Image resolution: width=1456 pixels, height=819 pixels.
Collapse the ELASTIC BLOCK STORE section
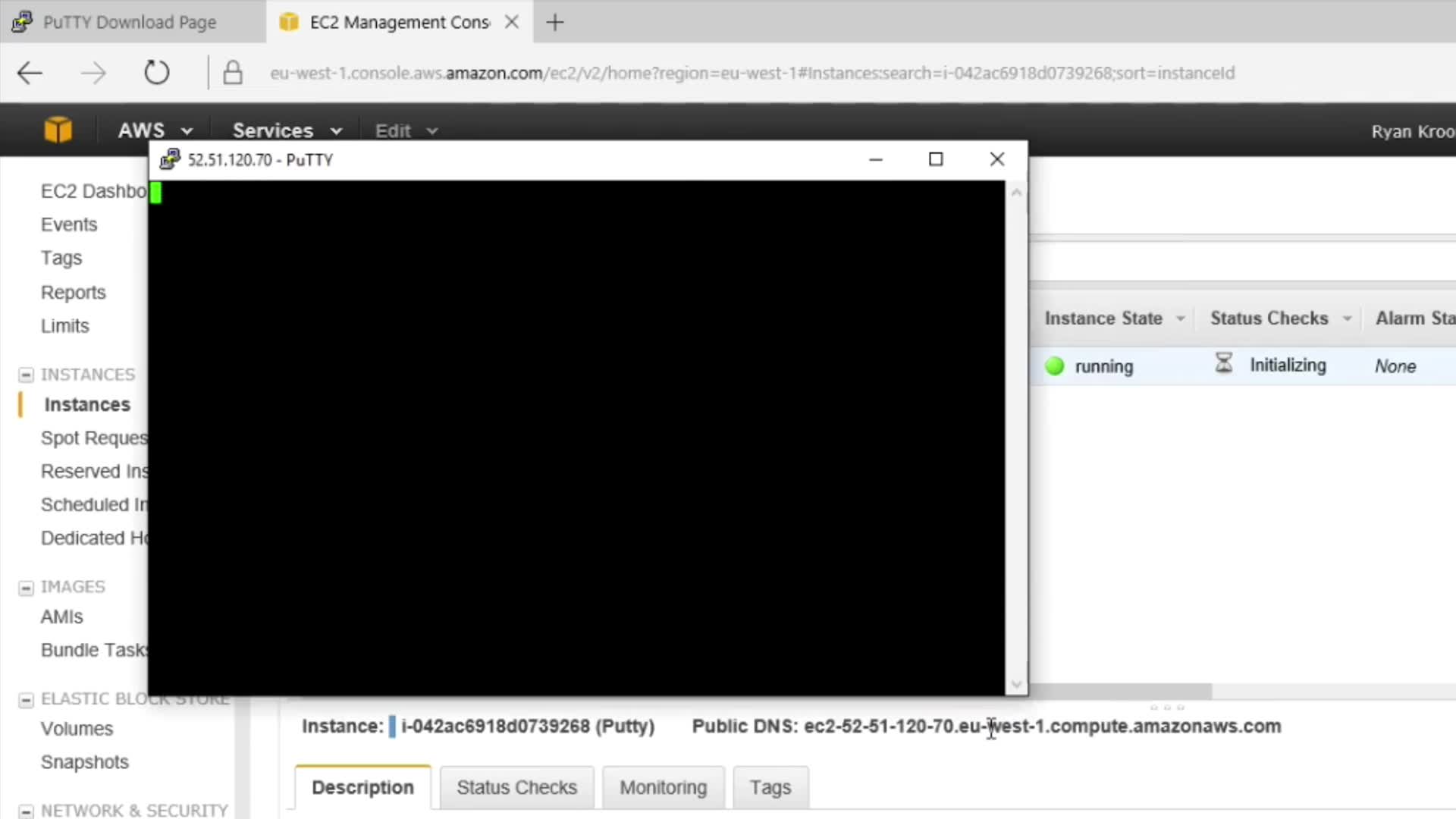(26, 700)
